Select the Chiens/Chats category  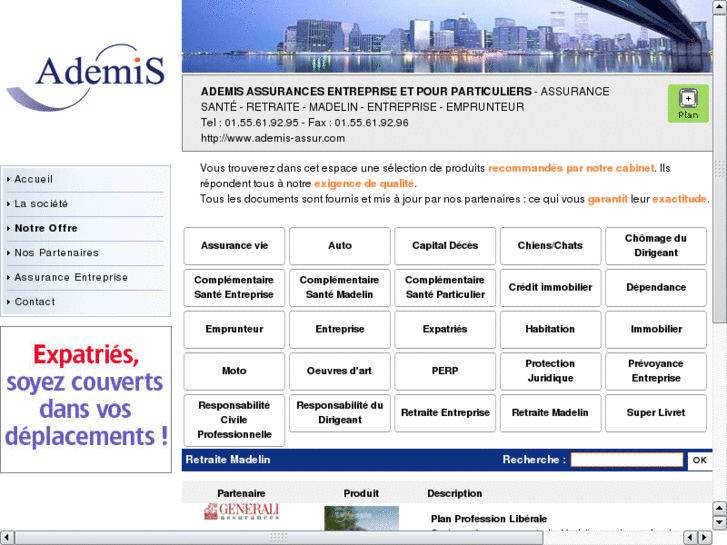pos(550,246)
